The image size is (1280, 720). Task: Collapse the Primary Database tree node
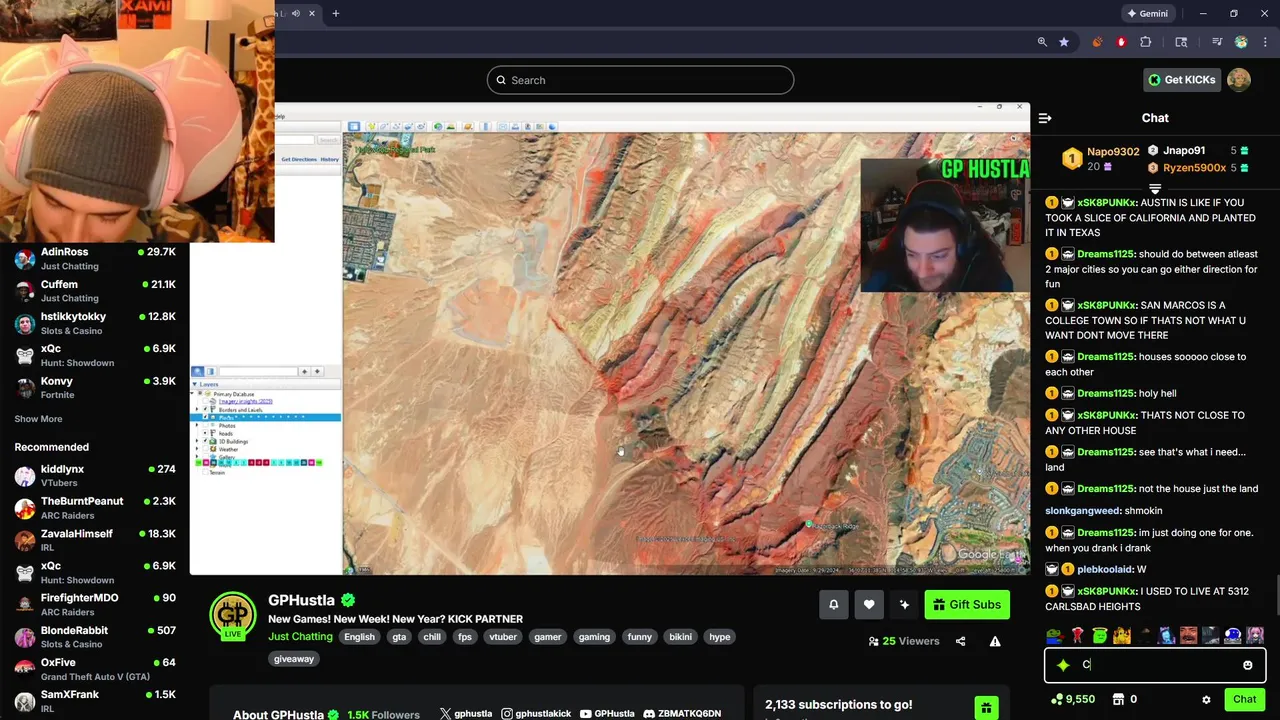tap(192, 393)
